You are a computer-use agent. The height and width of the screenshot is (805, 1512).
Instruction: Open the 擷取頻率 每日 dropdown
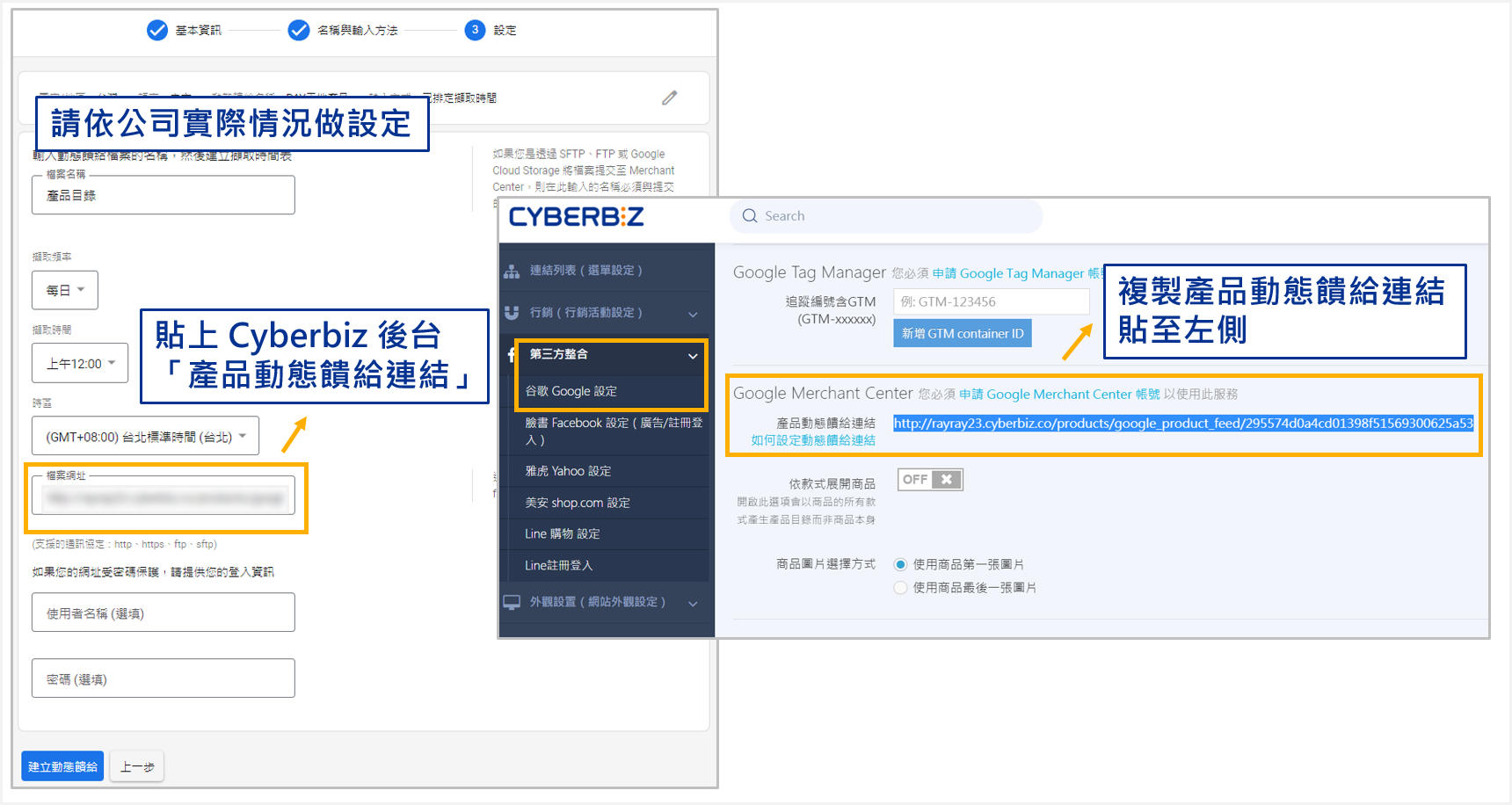pos(65,290)
